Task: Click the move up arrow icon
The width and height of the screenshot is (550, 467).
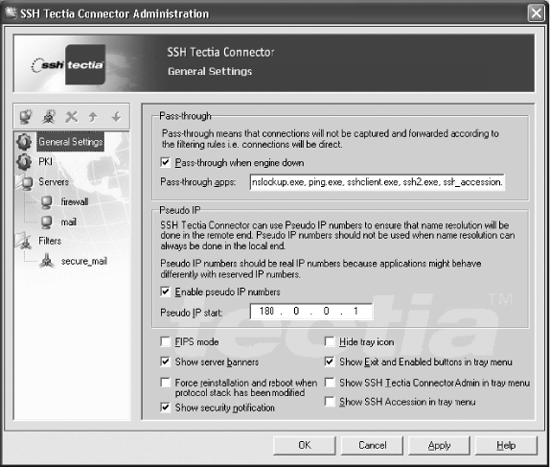Action: pyautogui.click(x=93, y=116)
